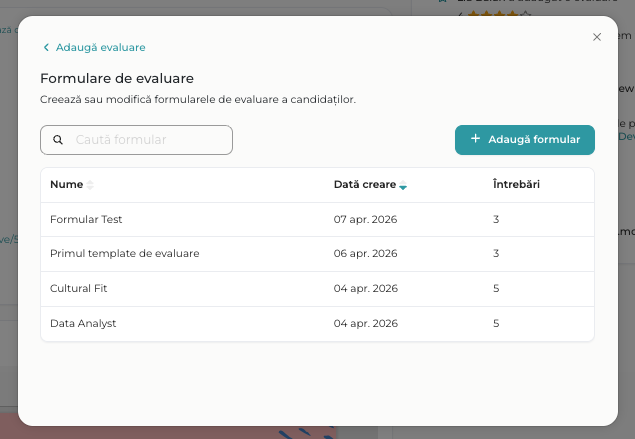This screenshot has width=635, height=439.
Task: Select the Data Analyst form
Action: pos(83,324)
